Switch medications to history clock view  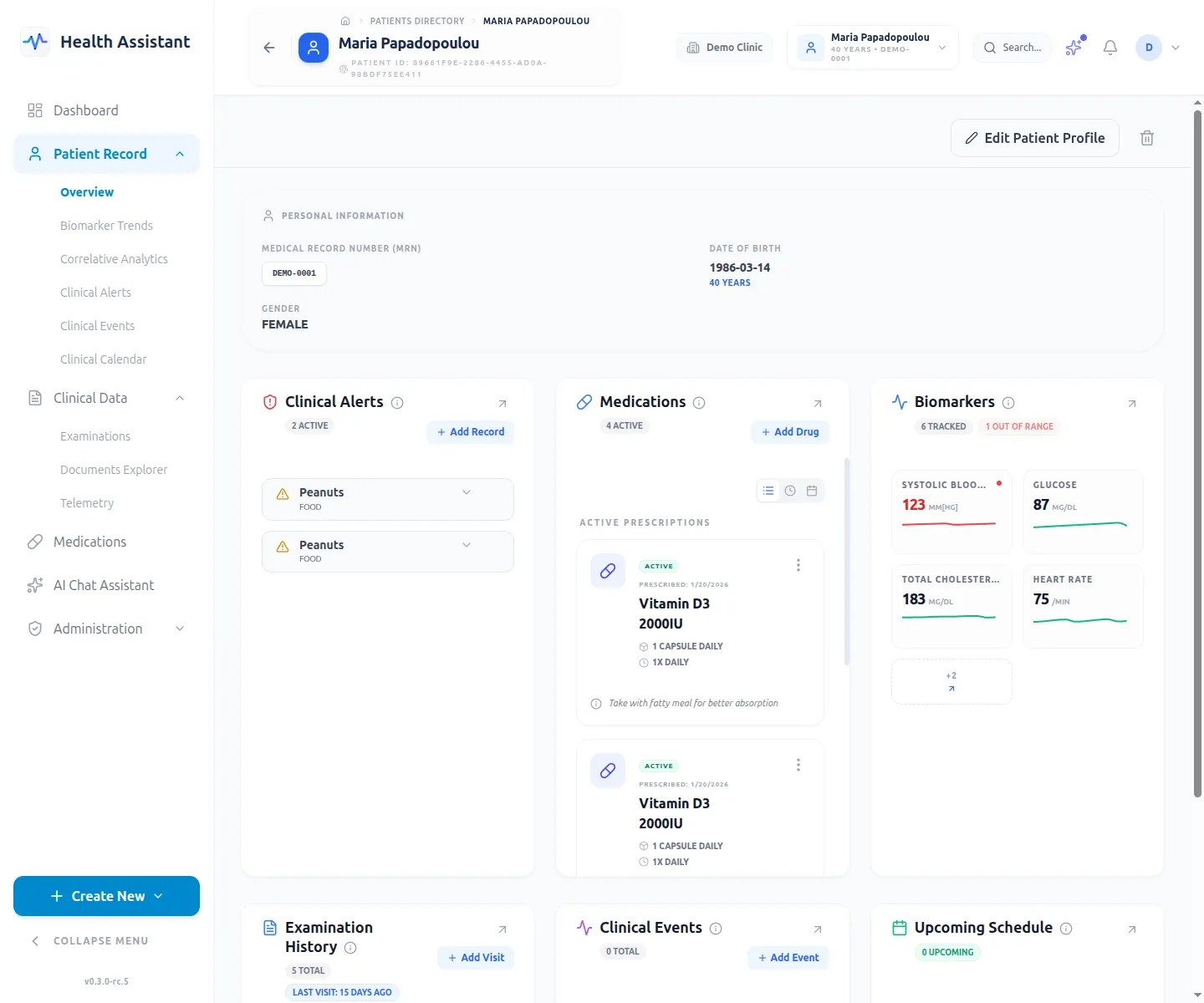(790, 491)
